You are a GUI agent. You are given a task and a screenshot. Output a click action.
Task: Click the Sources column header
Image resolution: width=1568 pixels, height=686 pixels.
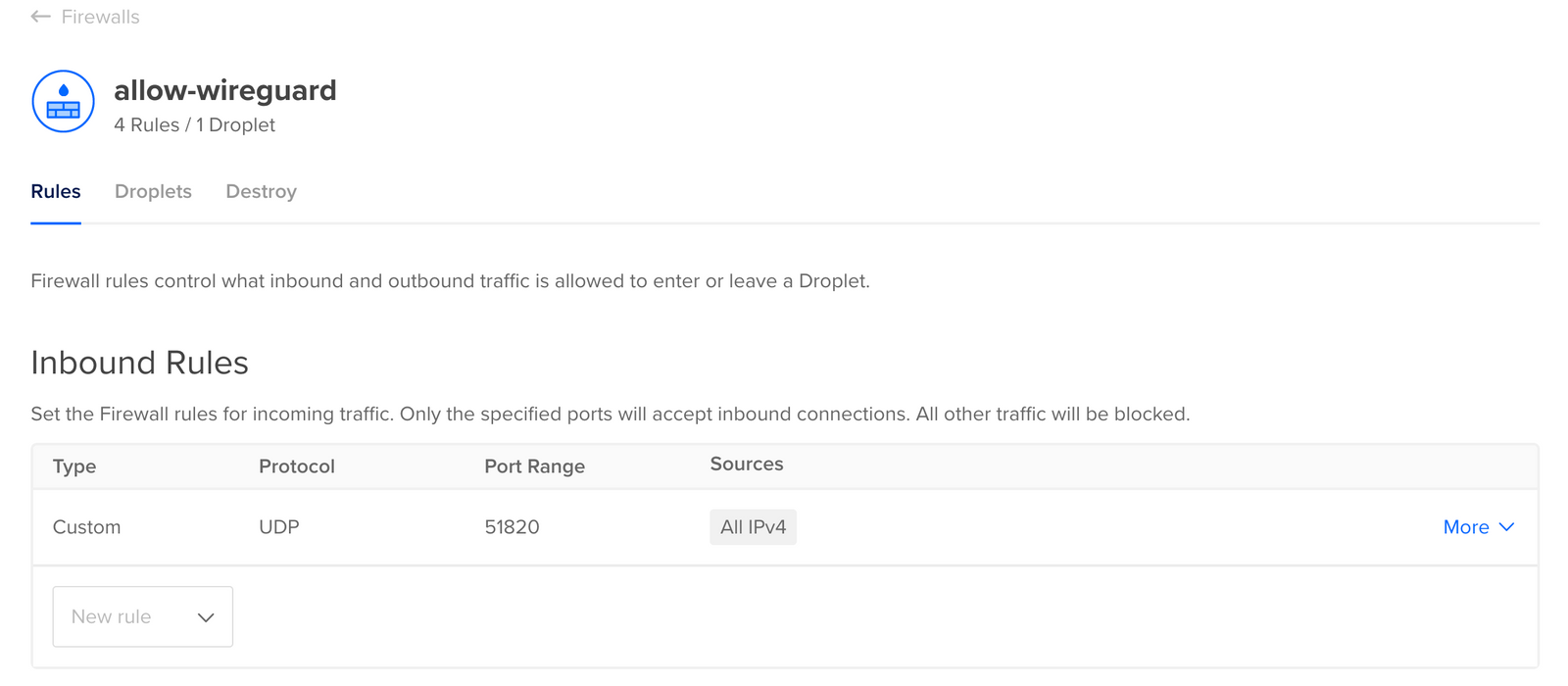click(747, 464)
